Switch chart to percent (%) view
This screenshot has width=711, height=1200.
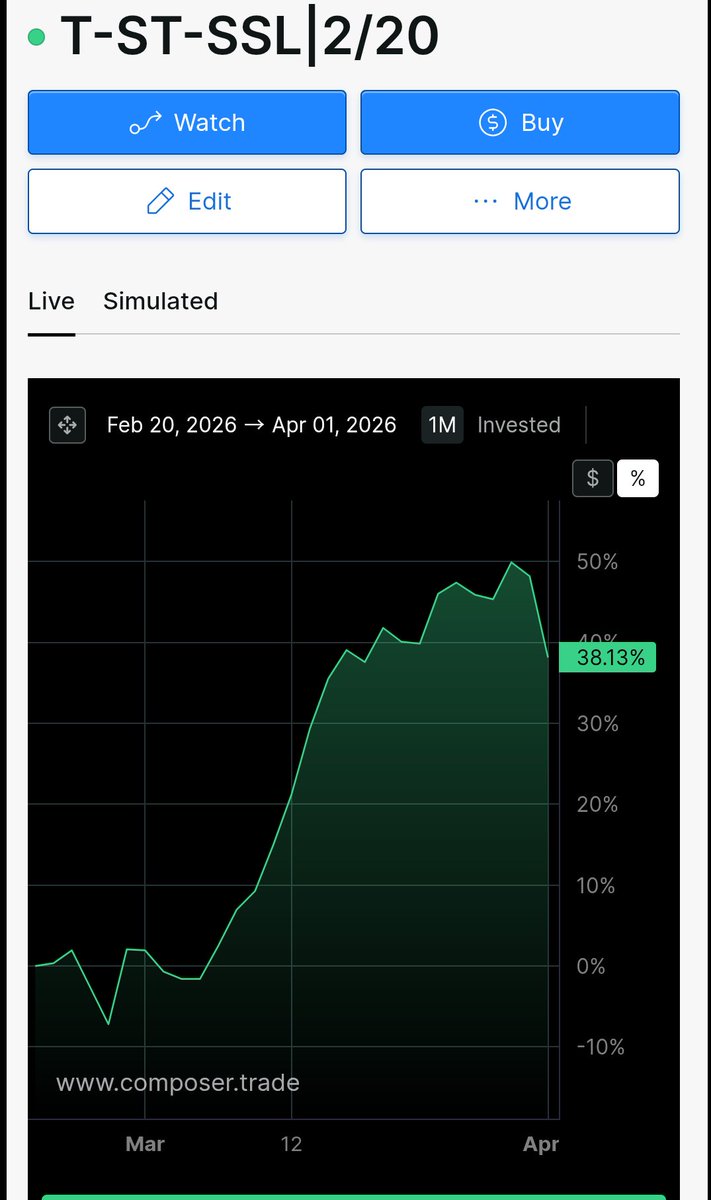point(638,479)
